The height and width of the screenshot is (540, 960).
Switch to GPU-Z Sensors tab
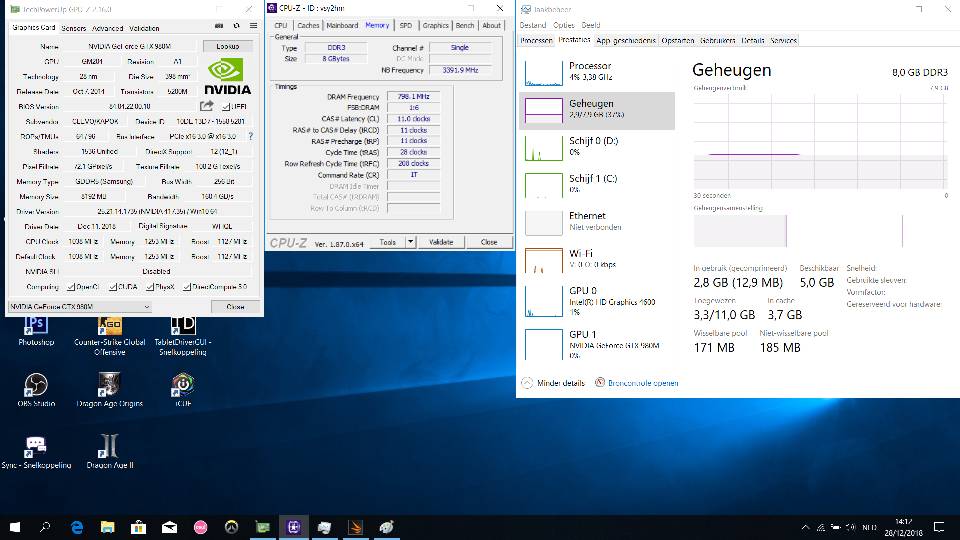tap(73, 28)
